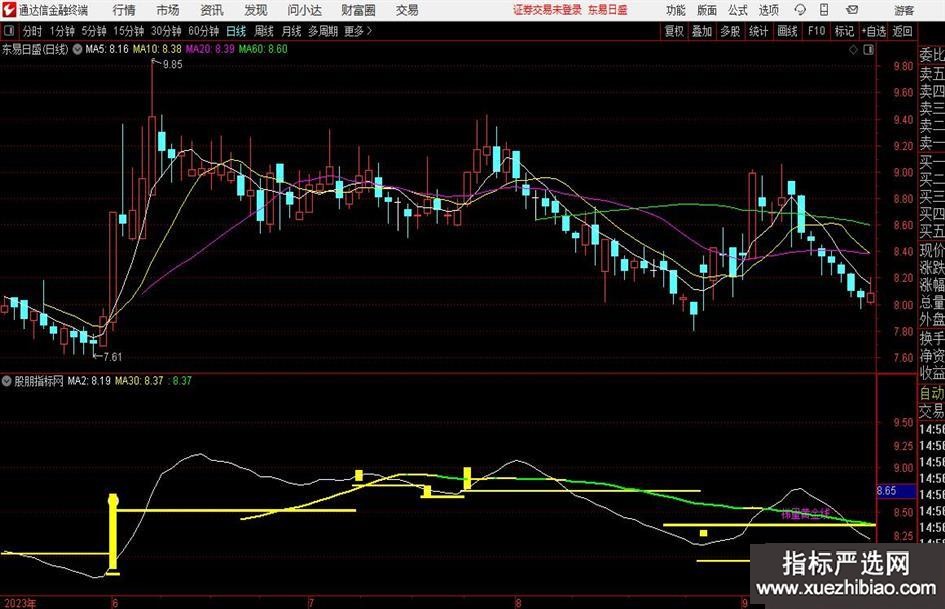Screen dimensions: 945x609
Task: Open the 公式 menu
Action: pyautogui.click(x=738, y=10)
